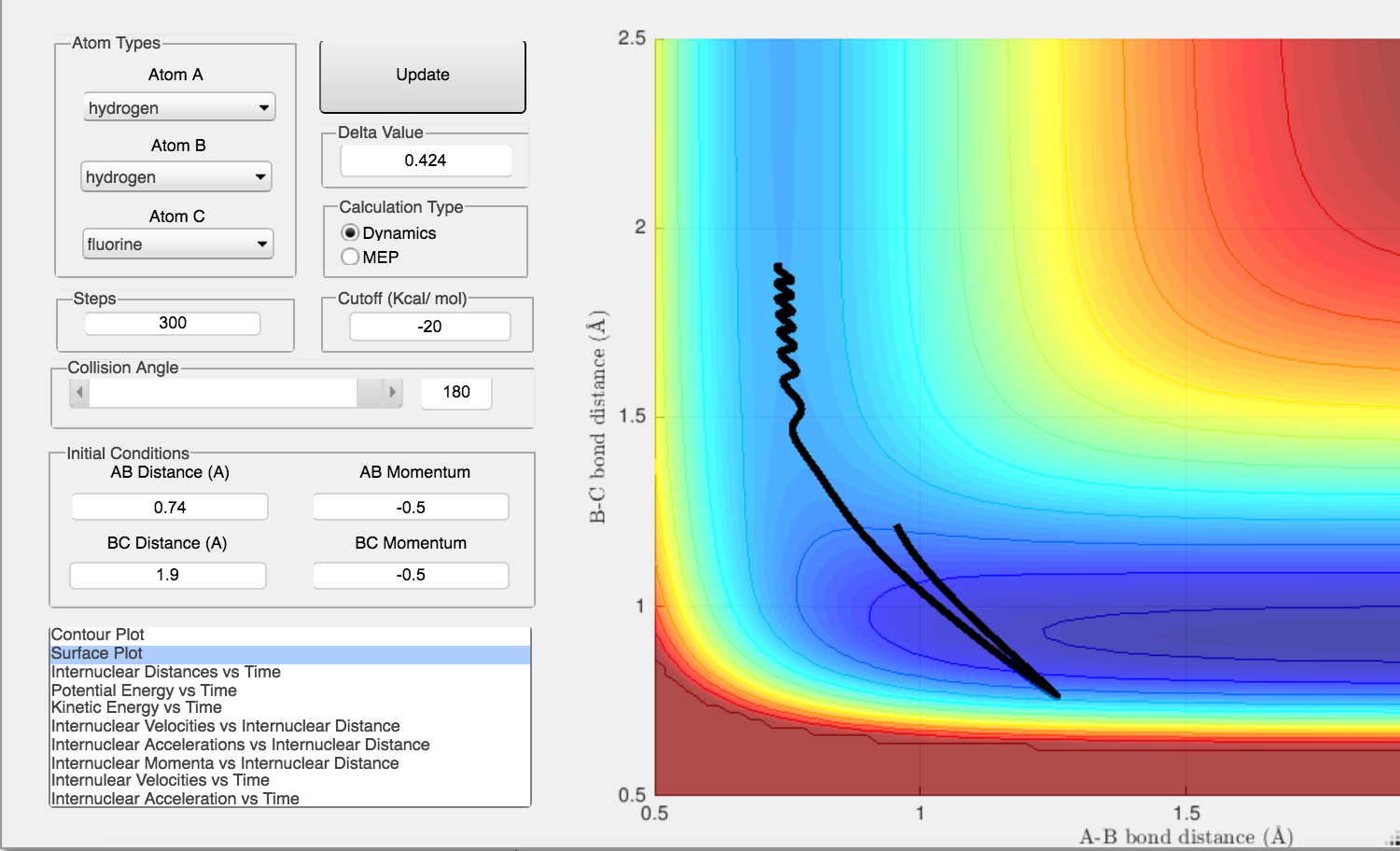Select Internuclear Distances vs Time
The width and height of the screenshot is (1400, 851).
point(289,672)
